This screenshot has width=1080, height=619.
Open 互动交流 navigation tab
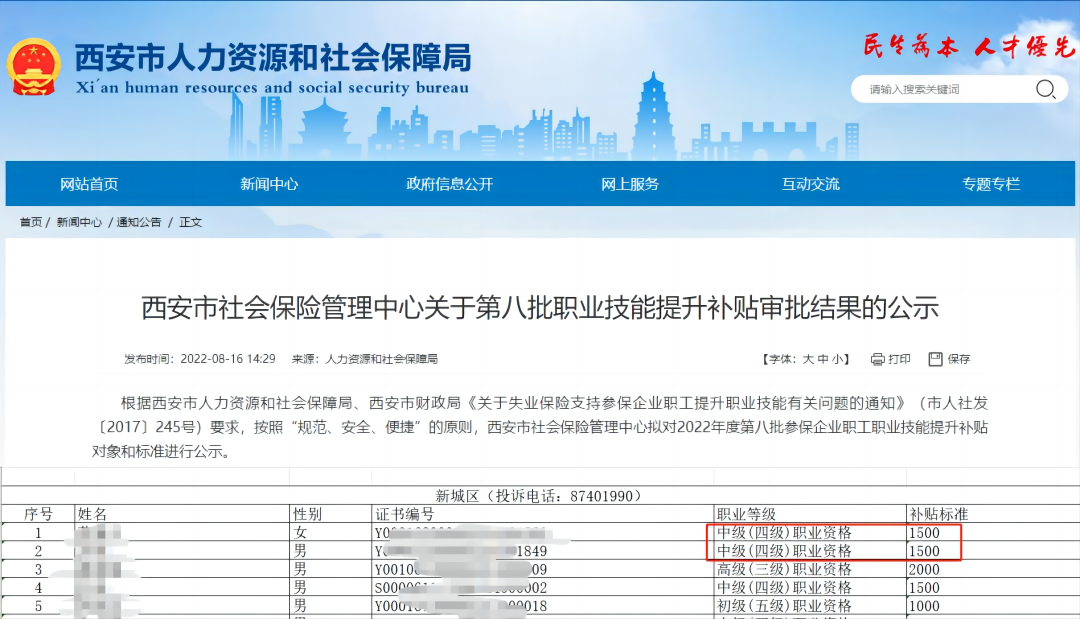coord(810,184)
